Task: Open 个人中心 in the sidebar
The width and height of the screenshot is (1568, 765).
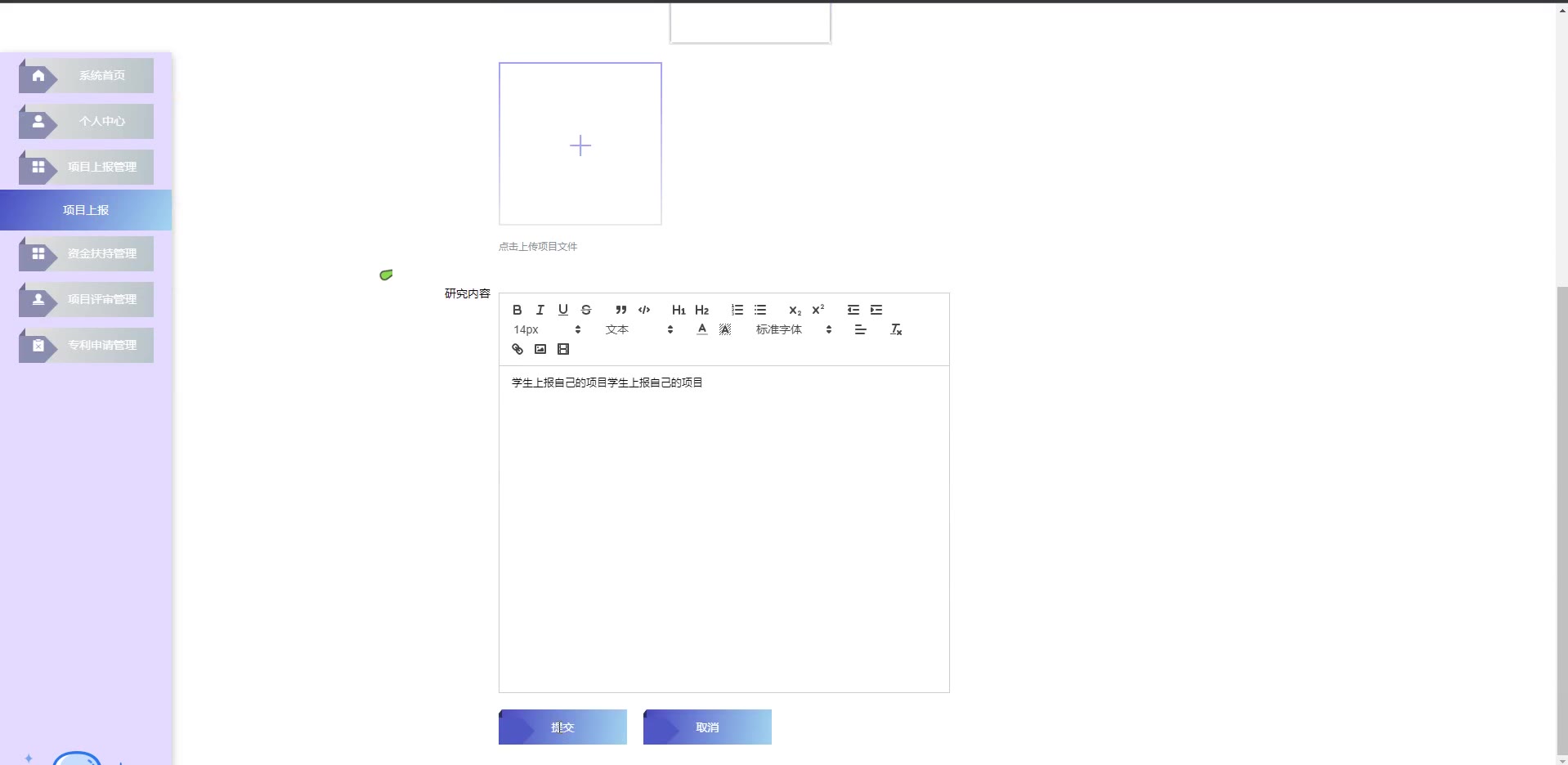Action: [86, 121]
